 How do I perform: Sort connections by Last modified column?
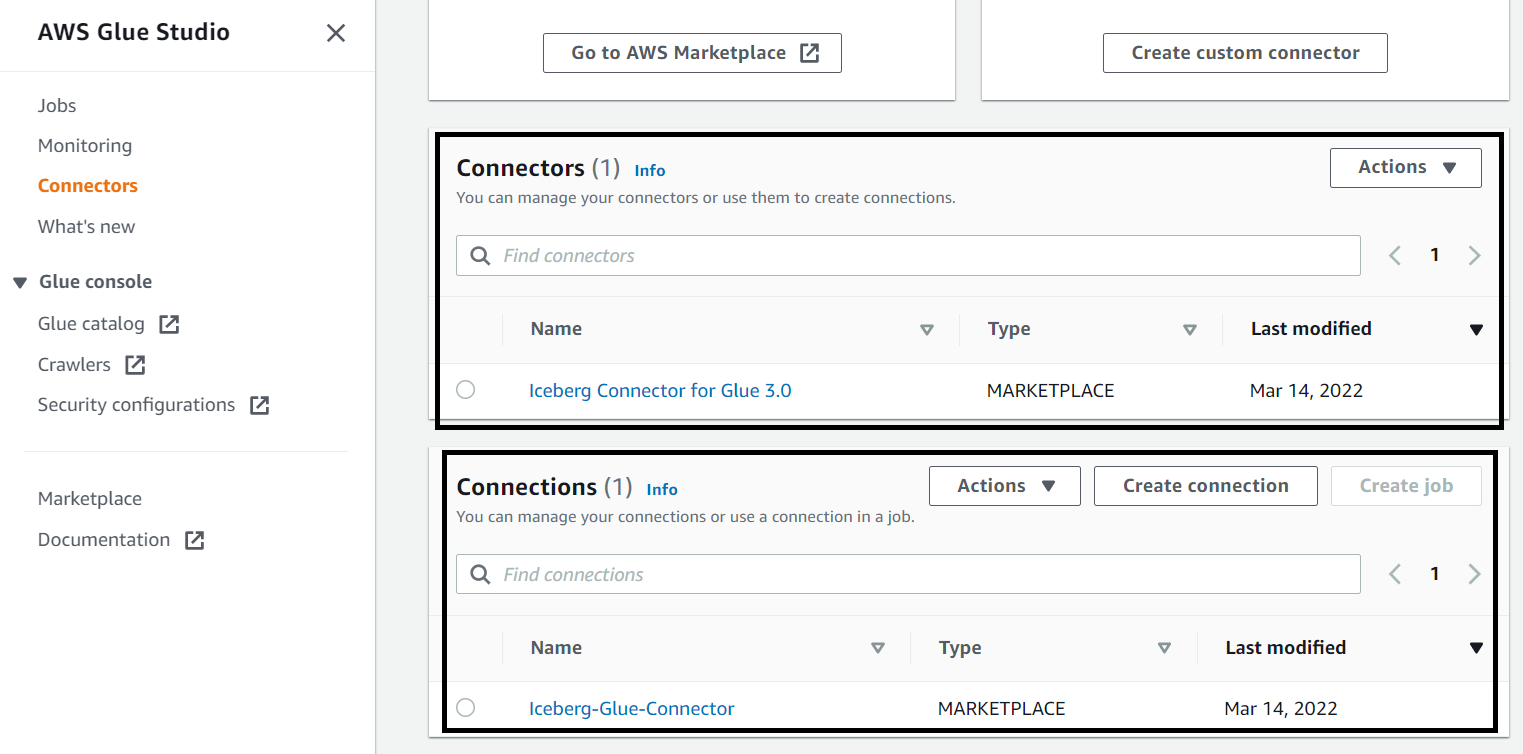1476,649
